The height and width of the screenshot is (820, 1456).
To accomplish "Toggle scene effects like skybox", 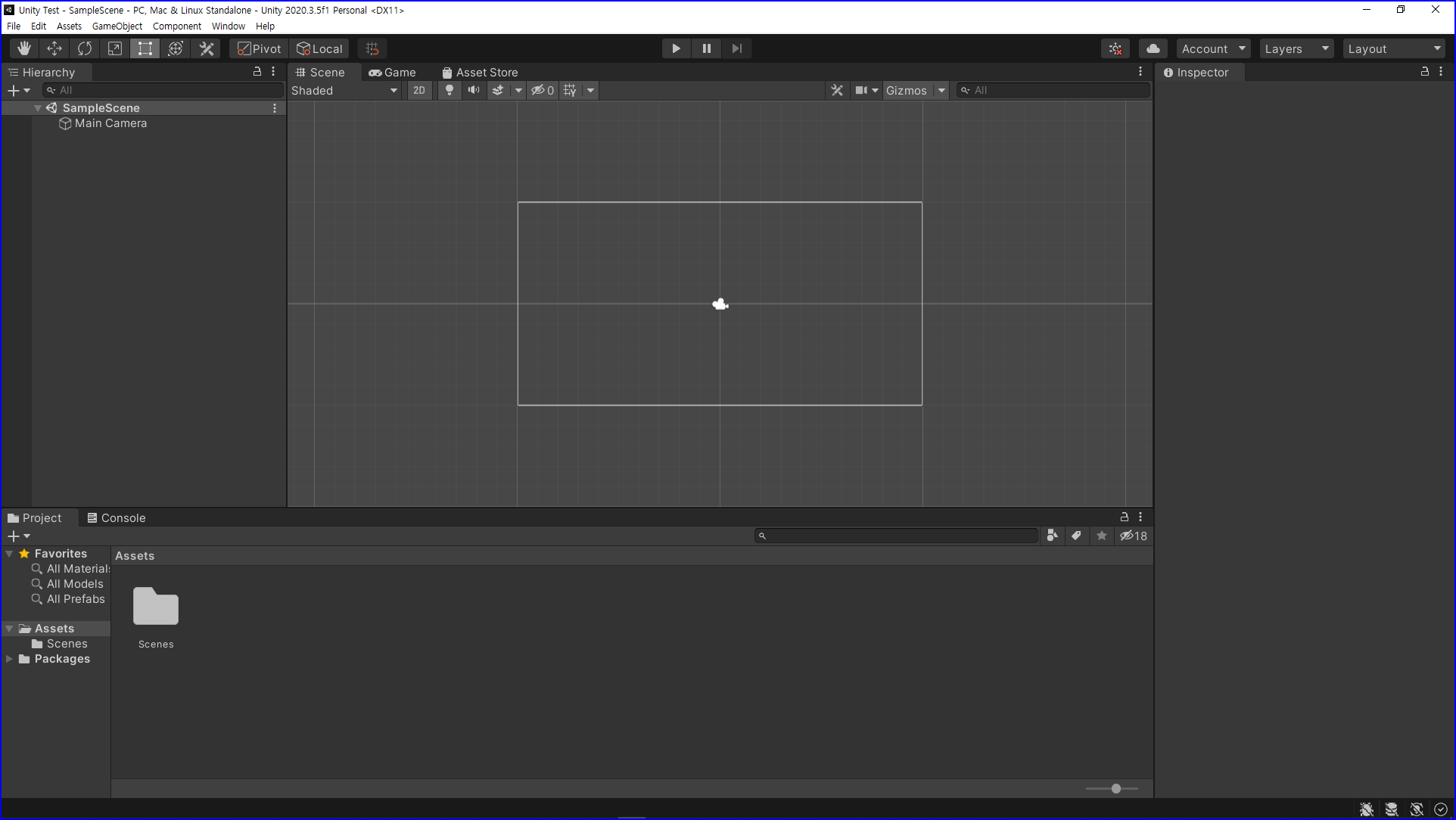I will tap(498, 90).
